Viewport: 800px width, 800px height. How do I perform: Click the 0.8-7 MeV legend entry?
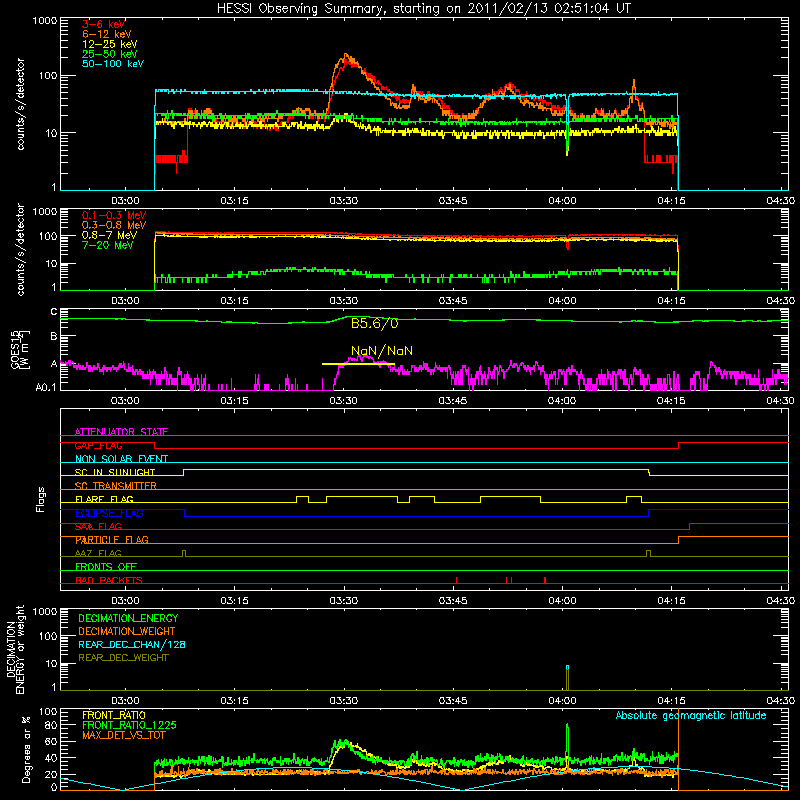pos(109,235)
